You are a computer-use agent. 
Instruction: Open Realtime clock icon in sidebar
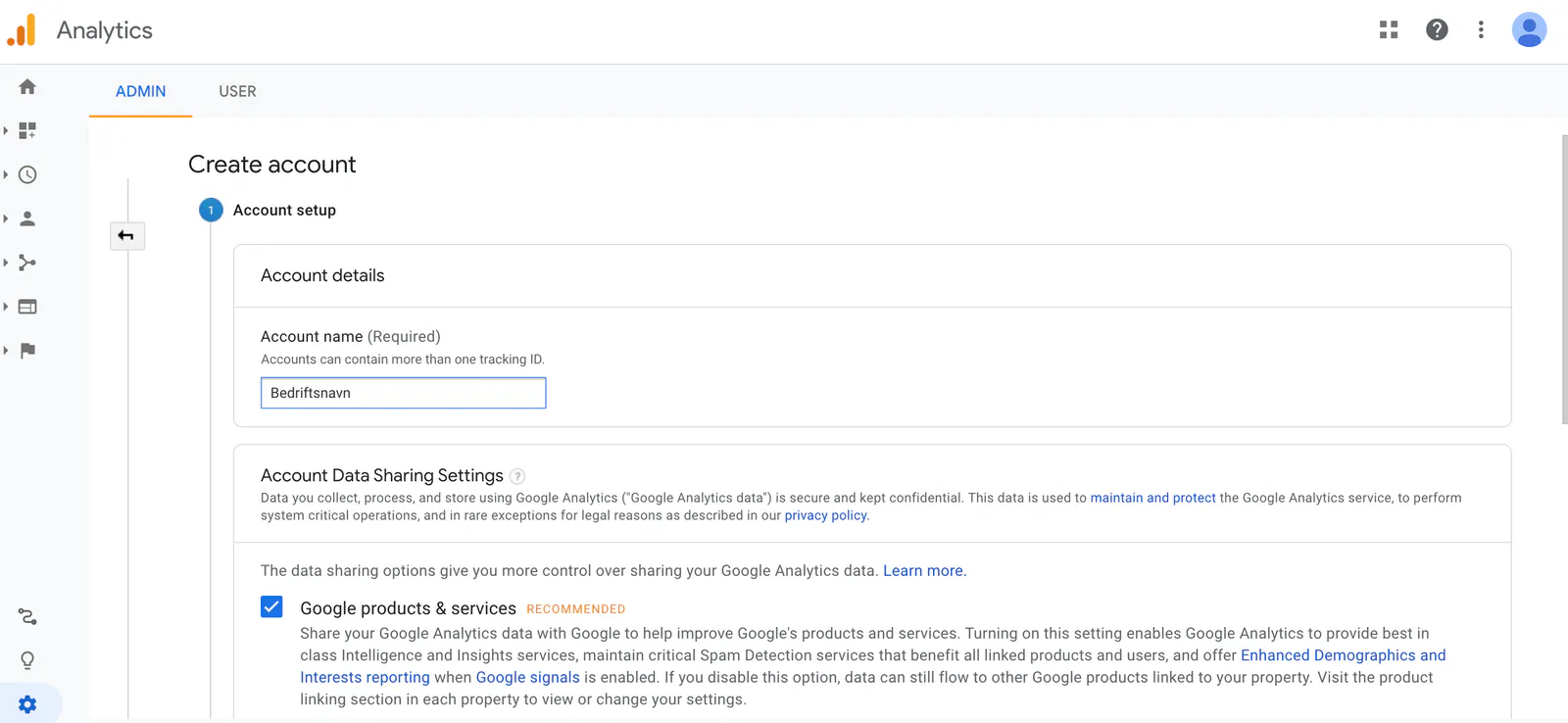(x=27, y=174)
